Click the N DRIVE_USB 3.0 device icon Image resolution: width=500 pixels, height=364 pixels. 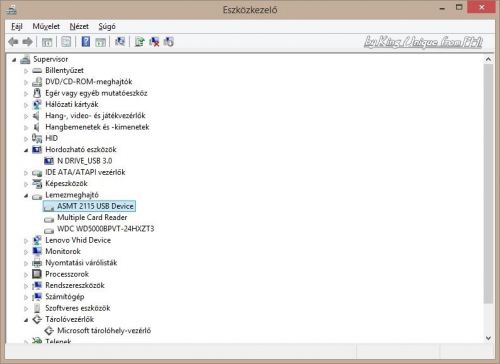coord(49,161)
